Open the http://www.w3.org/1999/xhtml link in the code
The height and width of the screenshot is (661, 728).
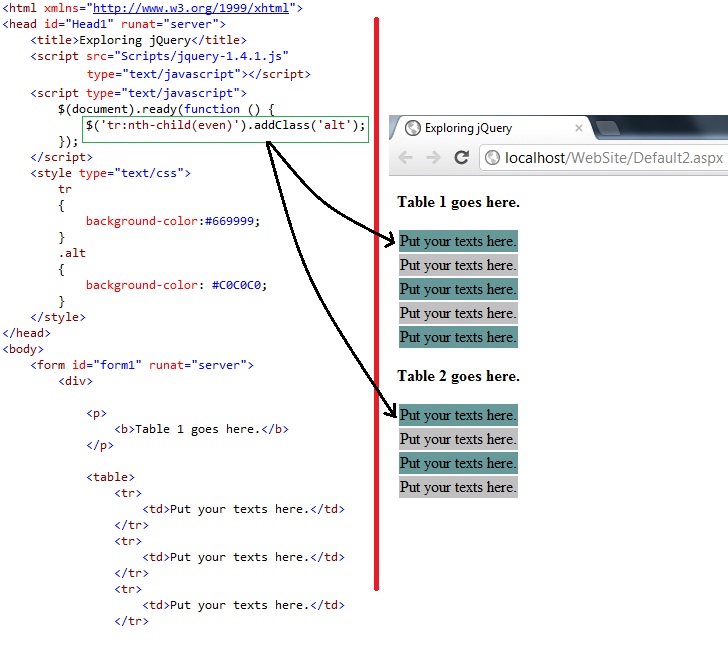[191, 8]
